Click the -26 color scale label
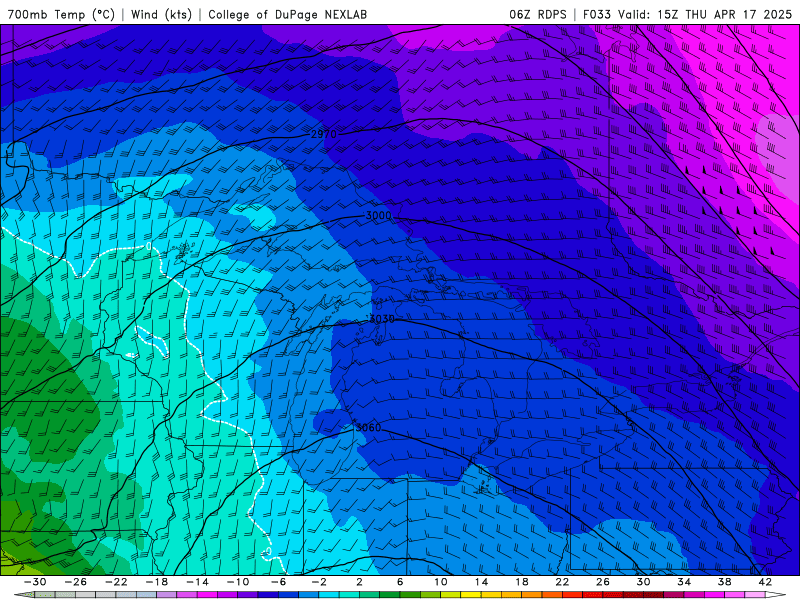This screenshot has width=800, height=600. click(76, 582)
